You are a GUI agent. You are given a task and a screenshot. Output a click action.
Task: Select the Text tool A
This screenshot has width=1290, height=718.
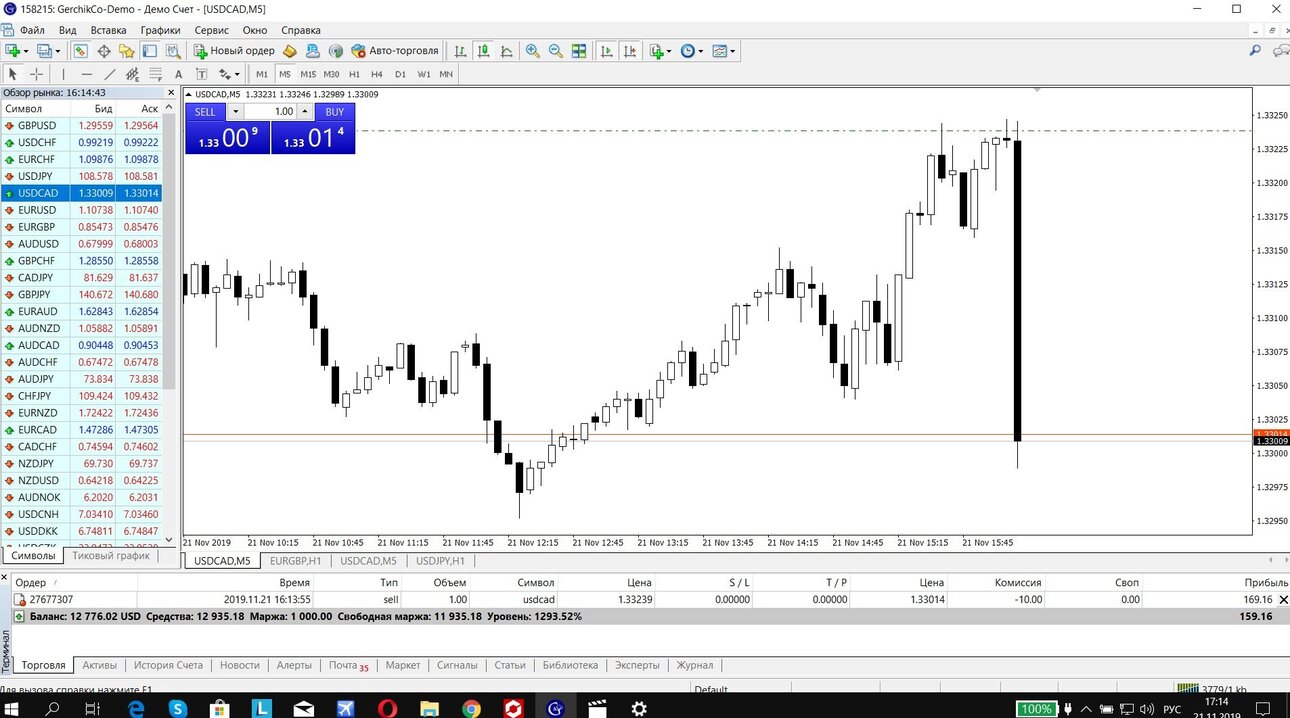[x=178, y=74]
